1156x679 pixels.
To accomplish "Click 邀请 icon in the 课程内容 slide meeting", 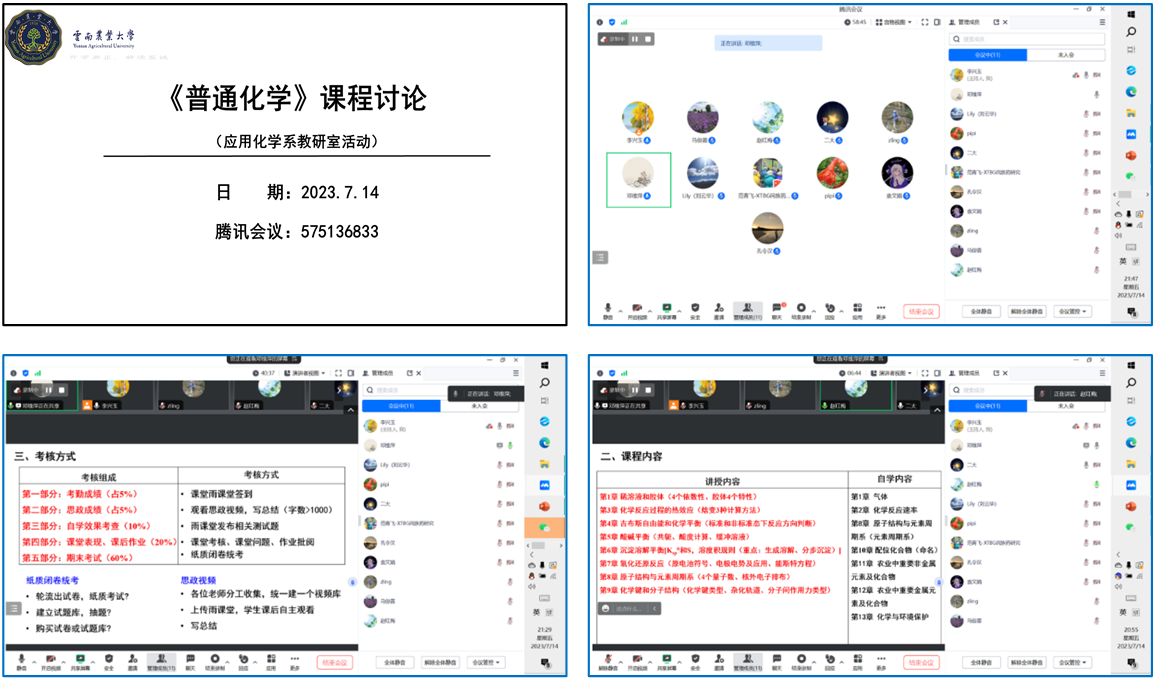I will click(x=718, y=661).
